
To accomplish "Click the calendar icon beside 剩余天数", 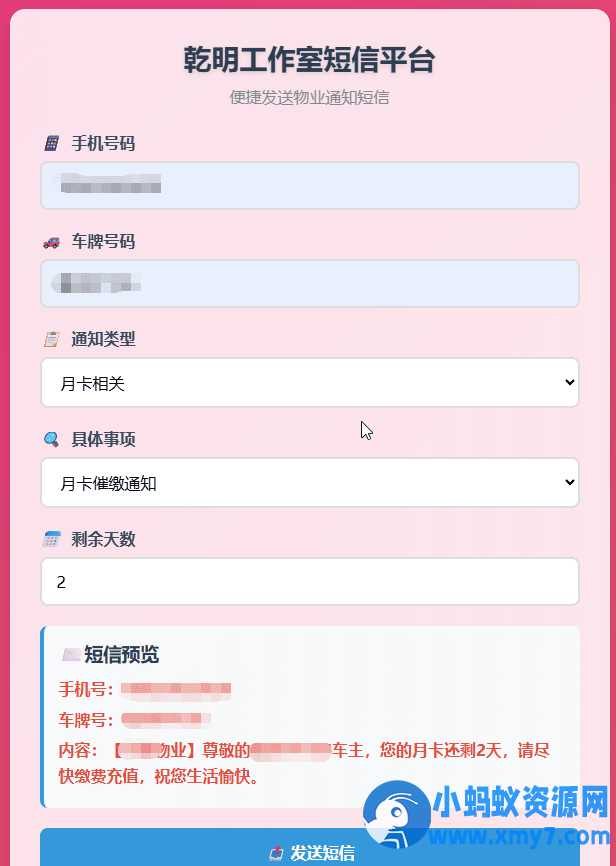I will pos(50,539).
